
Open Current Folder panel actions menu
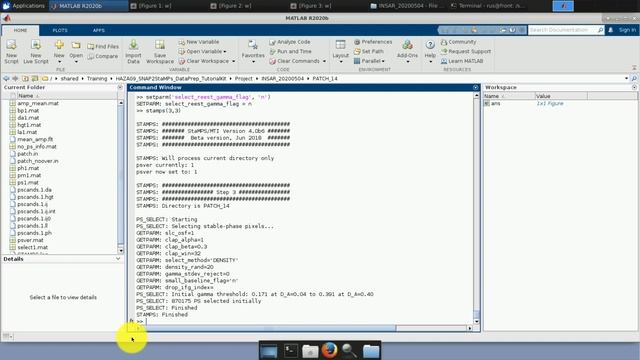tap(120, 87)
